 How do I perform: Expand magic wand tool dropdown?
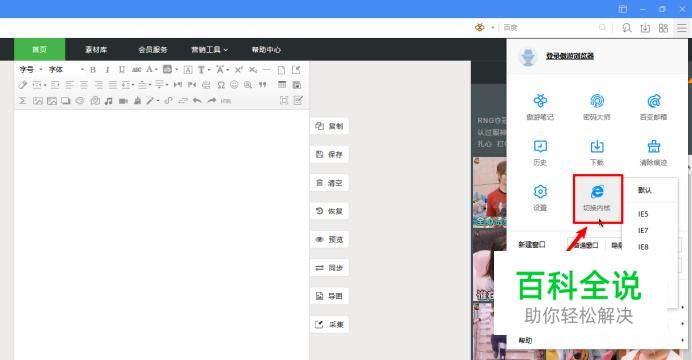(158, 101)
